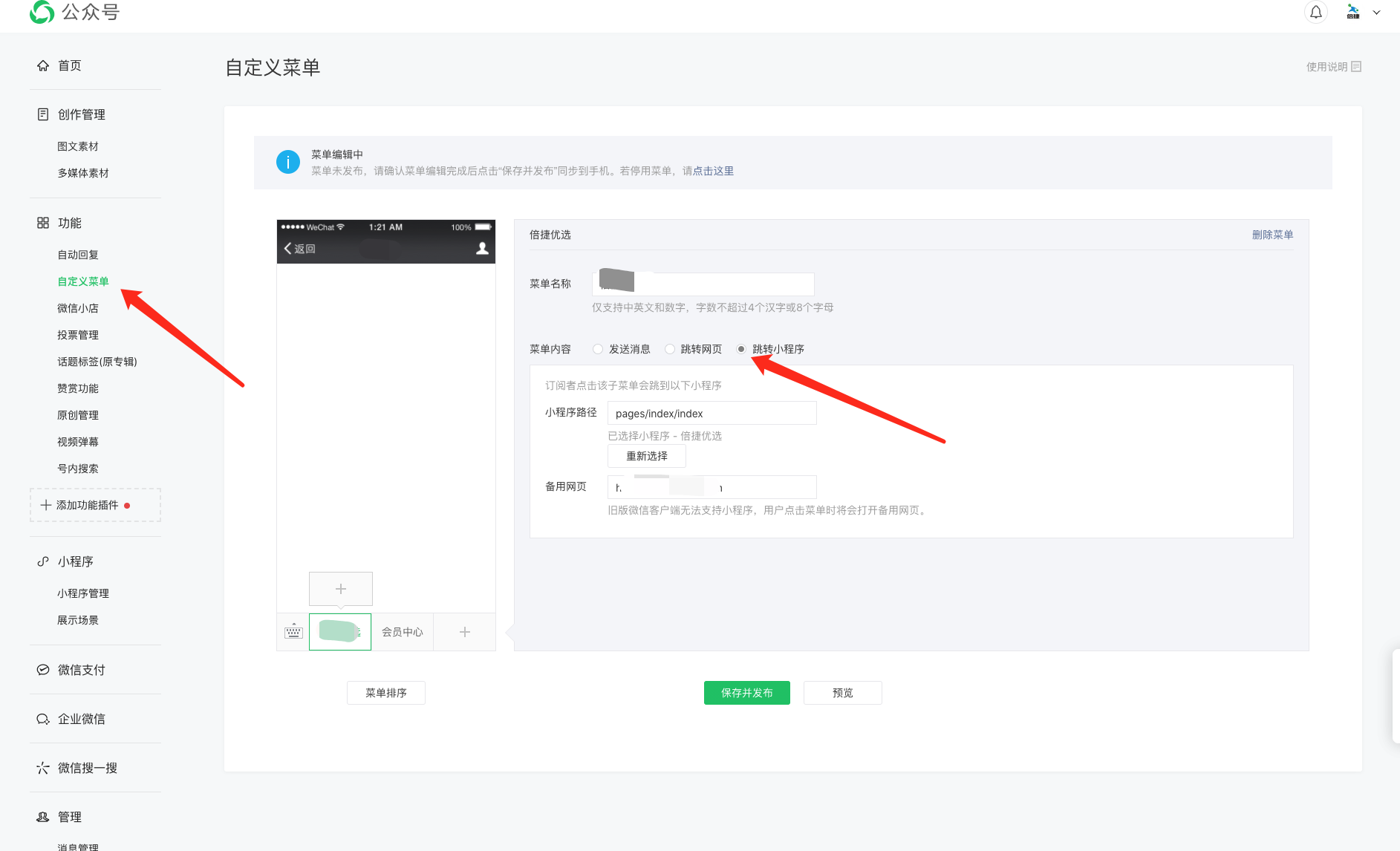Click the 小程序 link icon

43,561
